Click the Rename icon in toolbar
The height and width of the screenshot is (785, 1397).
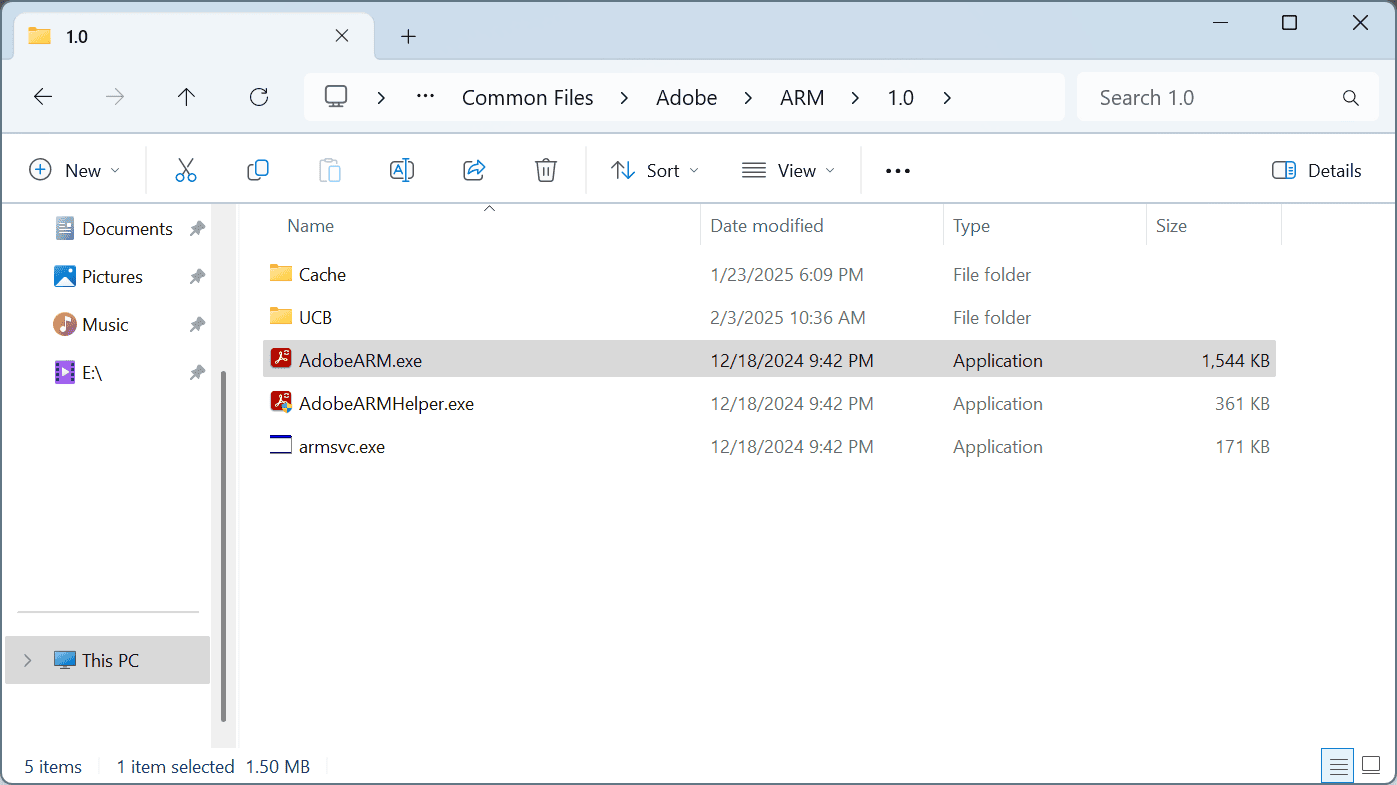[x=402, y=170]
